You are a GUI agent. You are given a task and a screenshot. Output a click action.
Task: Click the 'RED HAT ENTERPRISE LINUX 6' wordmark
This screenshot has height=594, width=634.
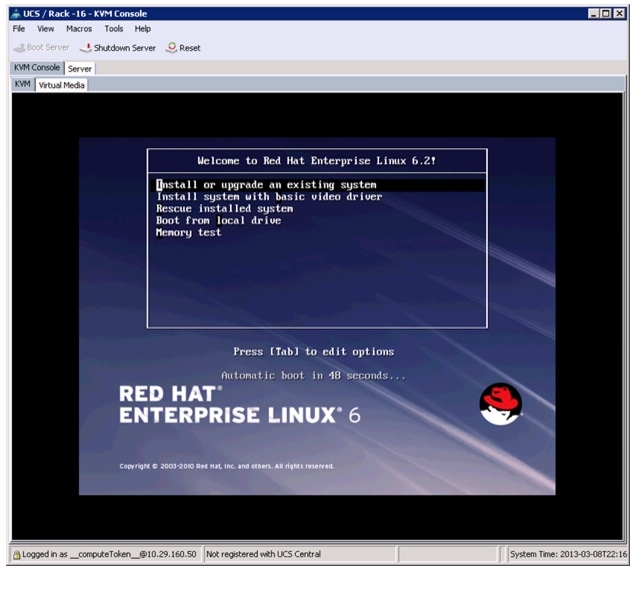(239, 404)
